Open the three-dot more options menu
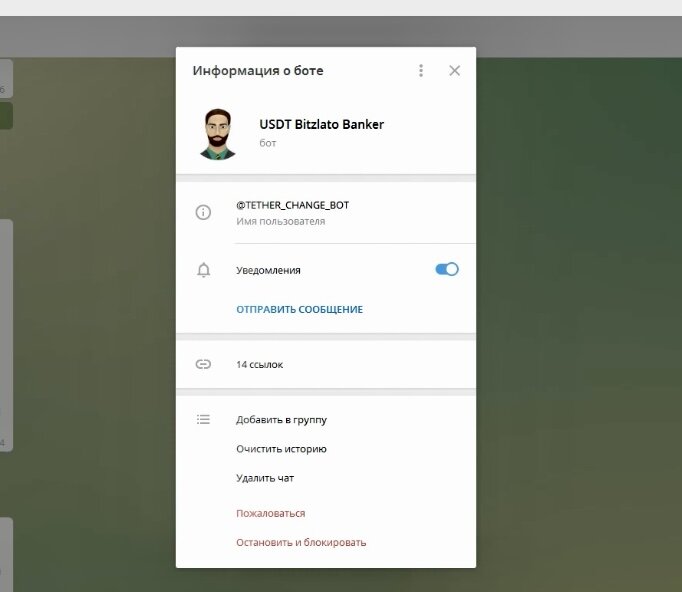 (x=421, y=70)
